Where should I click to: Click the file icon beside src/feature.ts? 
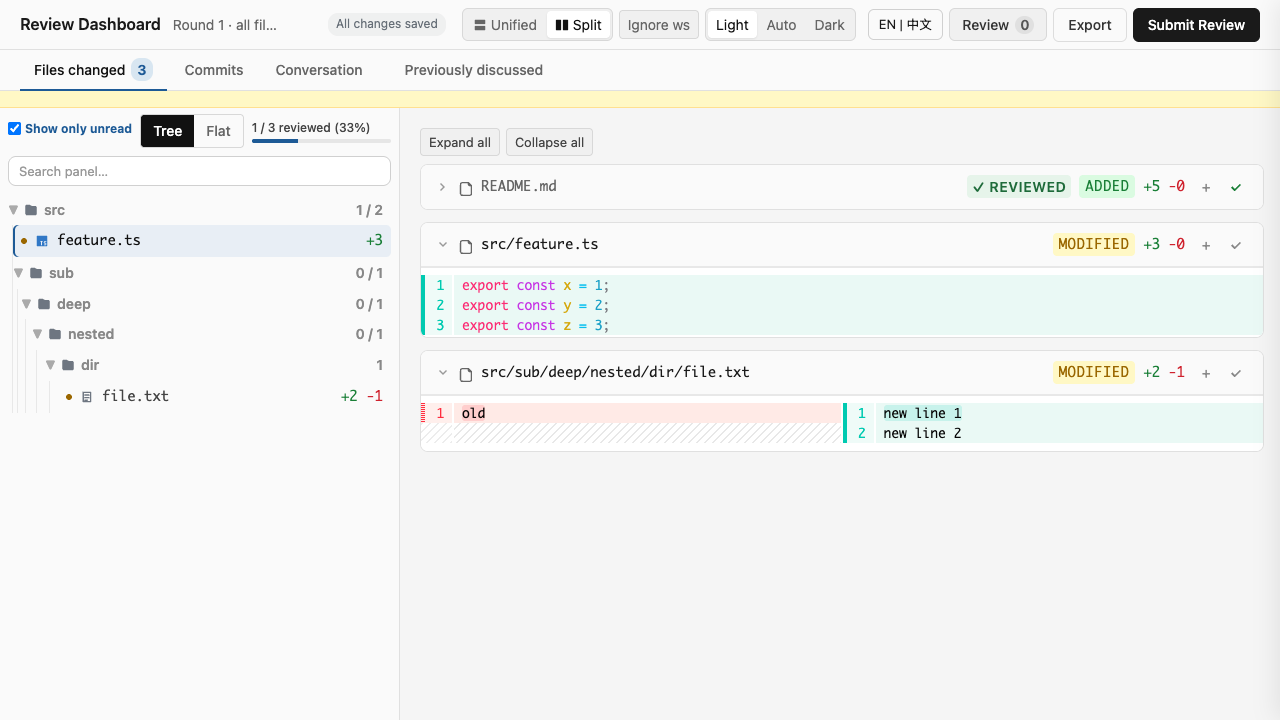(466, 246)
